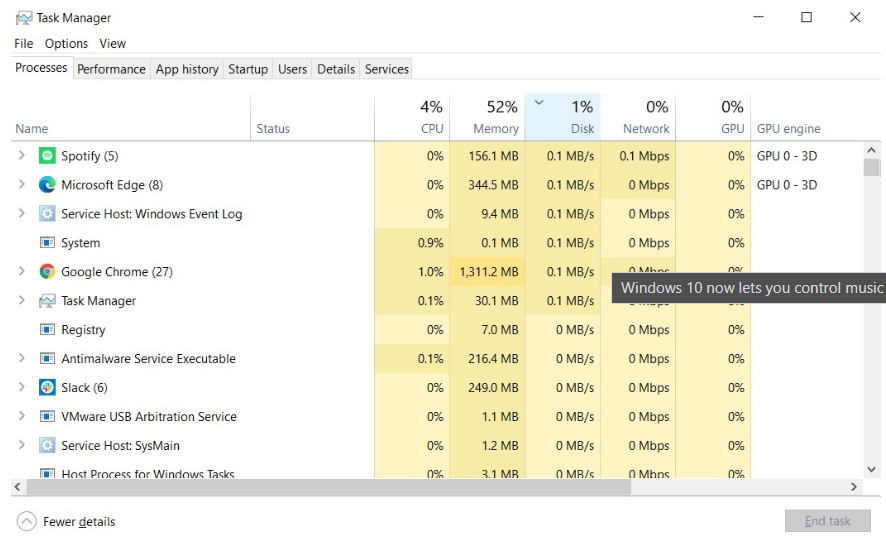Click the System process icon

(x=47, y=242)
